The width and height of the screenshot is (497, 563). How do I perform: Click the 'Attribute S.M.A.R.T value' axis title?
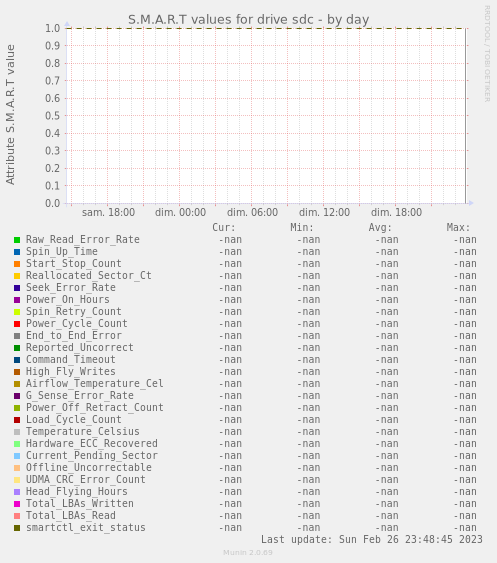point(10,115)
